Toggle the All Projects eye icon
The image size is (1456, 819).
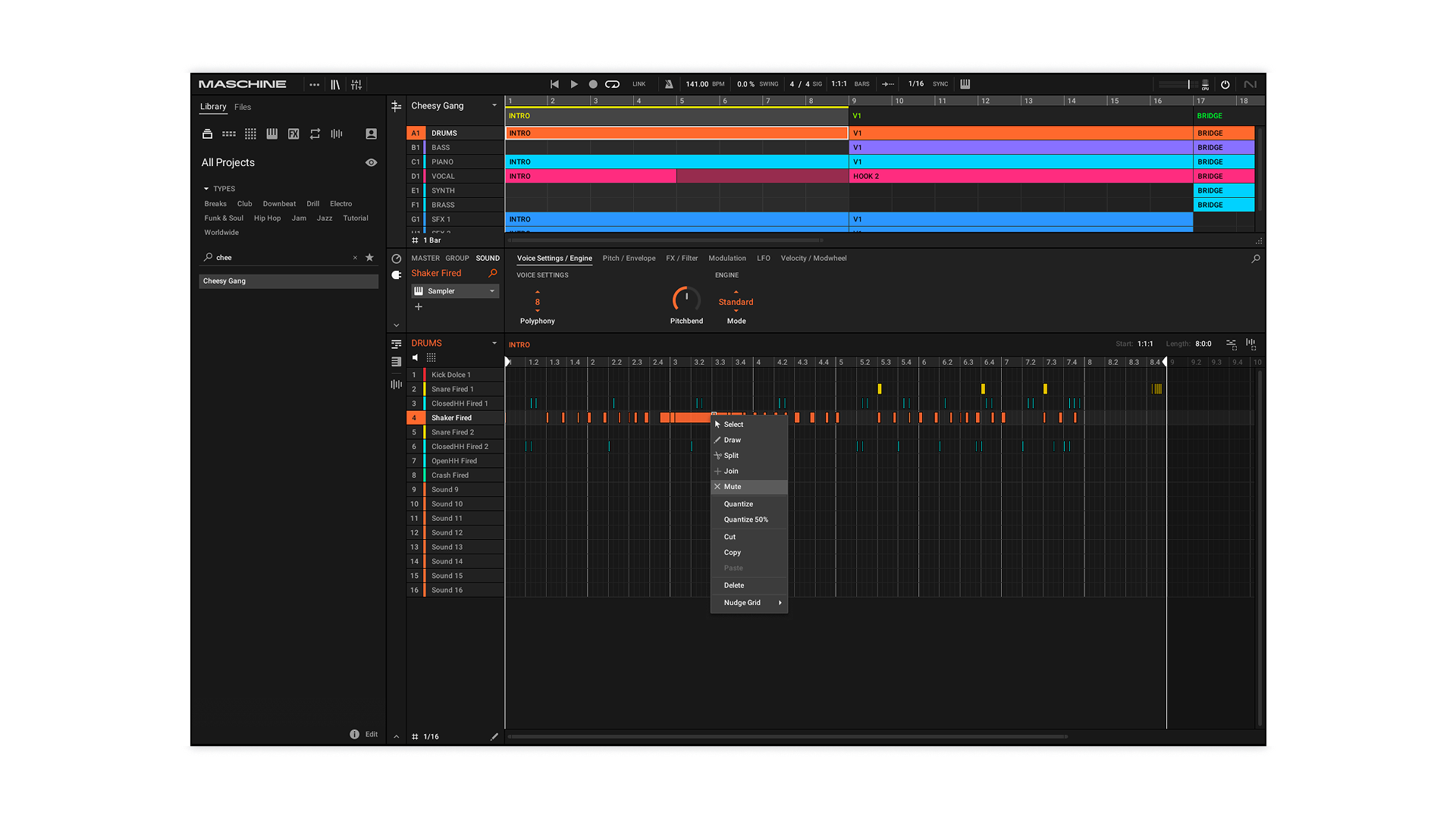371,162
